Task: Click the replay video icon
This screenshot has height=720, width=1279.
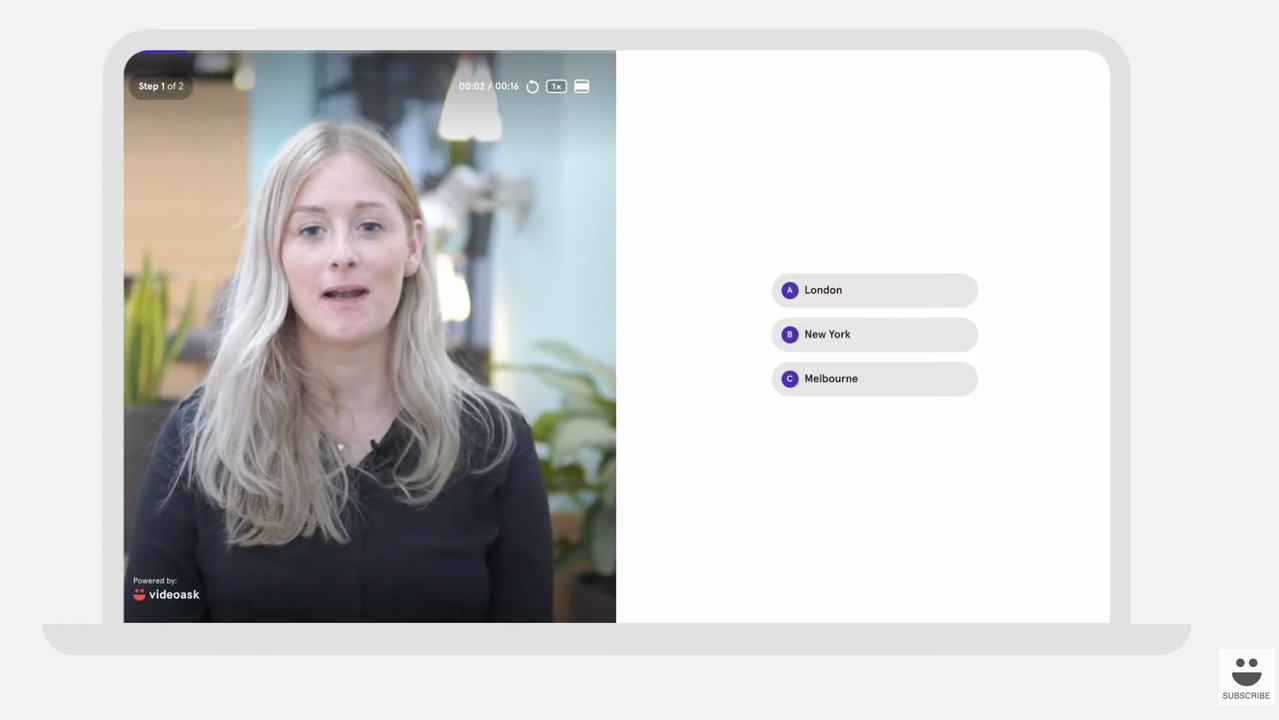Action: [532, 87]
